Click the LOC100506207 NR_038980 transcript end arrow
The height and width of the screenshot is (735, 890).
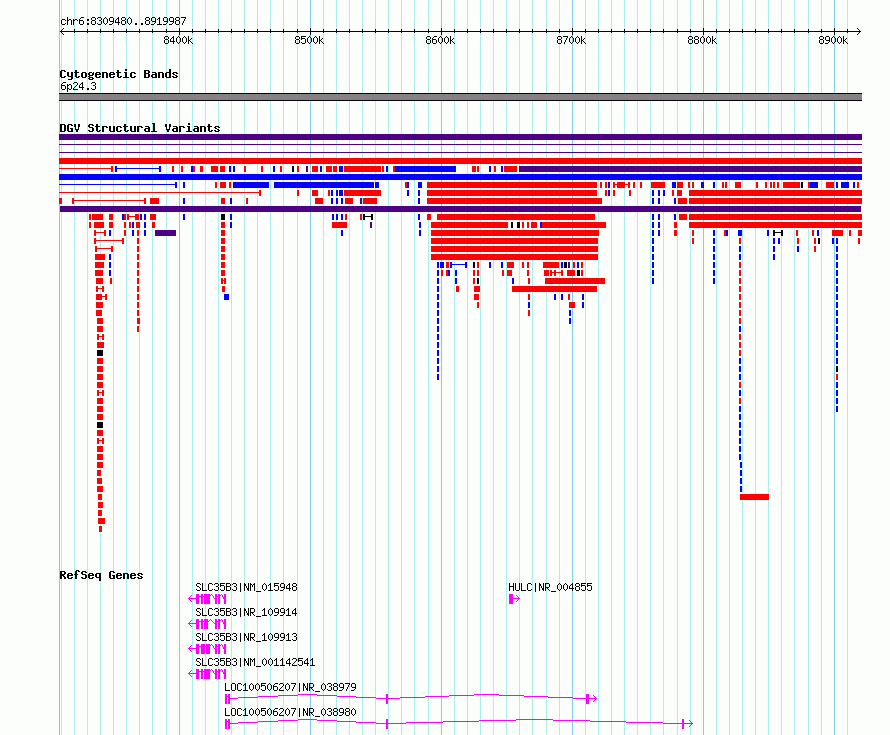point(687,724)
